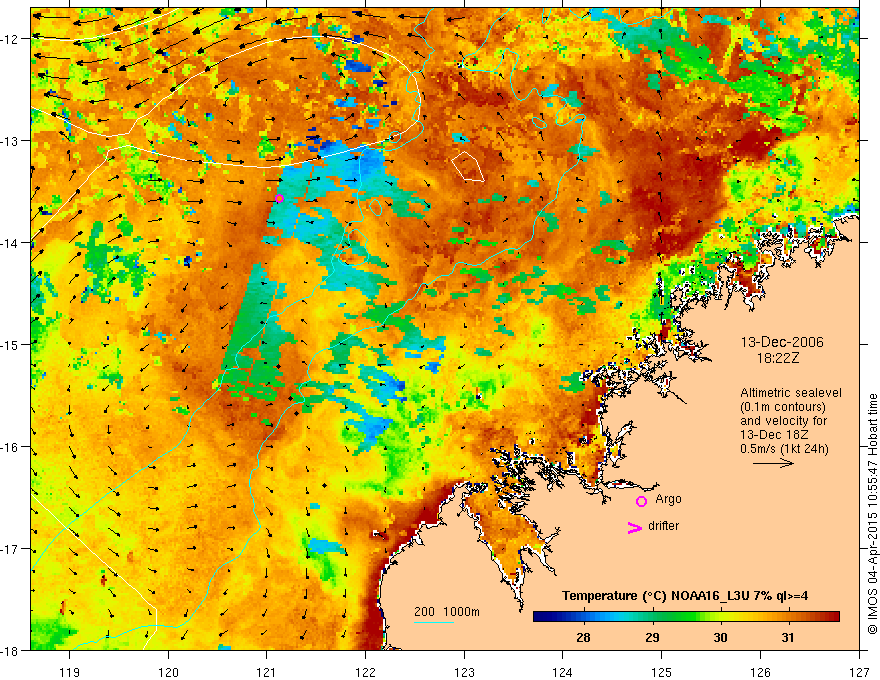Click latitude axis label -18
The image size is (880, 680).
point(10,651)
